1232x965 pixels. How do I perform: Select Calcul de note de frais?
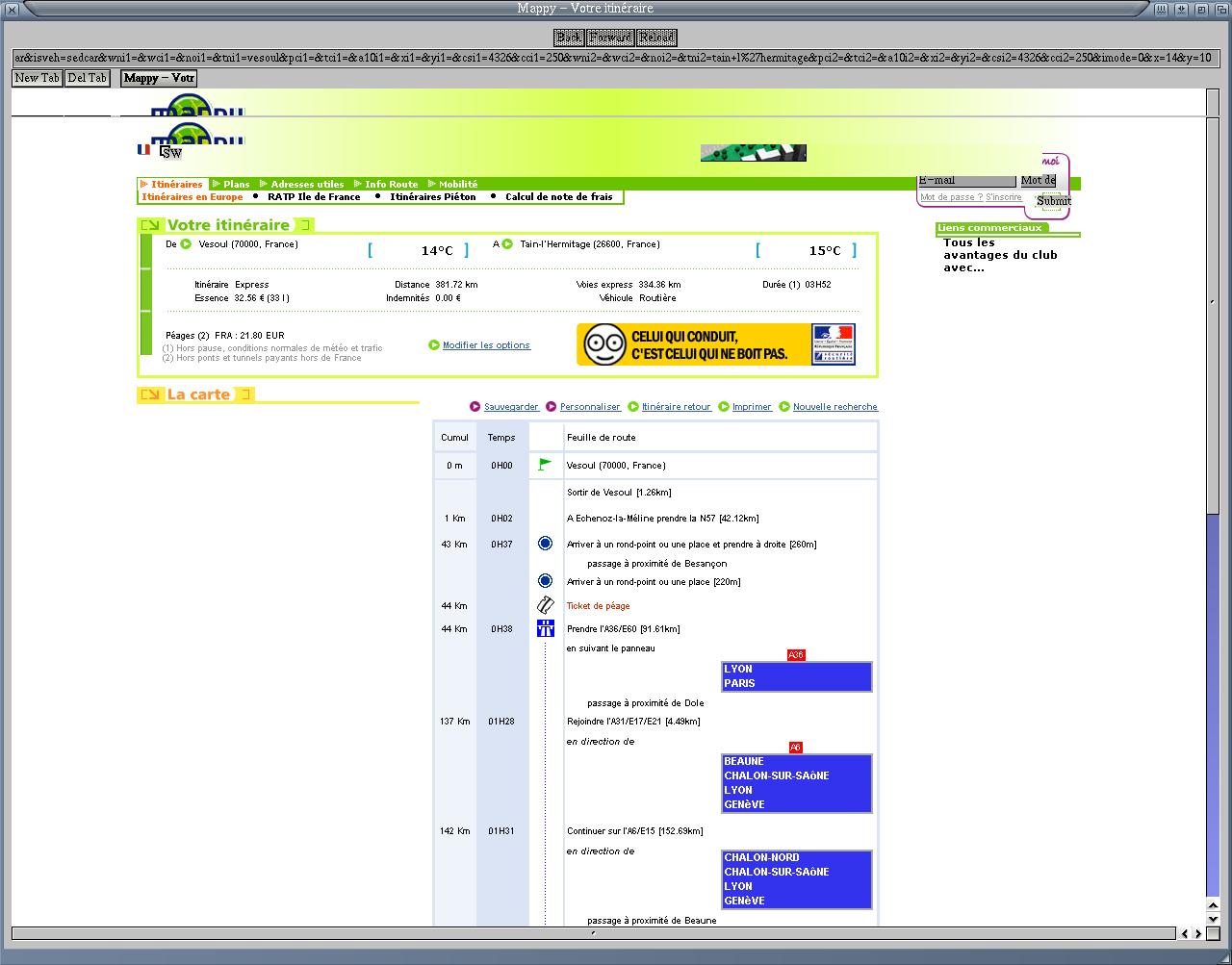point(559,196)
